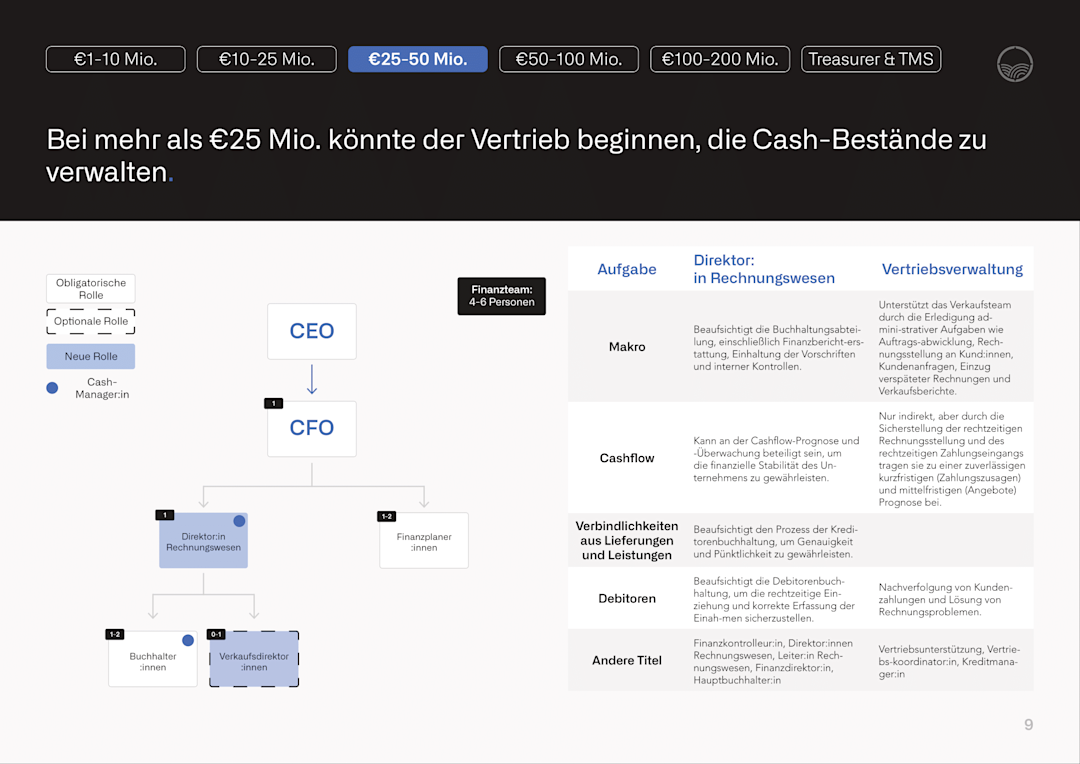The height and width of the screenshot is (764, 1080).
Task: Click the slide headline 'Bei mehr als €25 Mio.'
Action: click(x=517, y=156)
